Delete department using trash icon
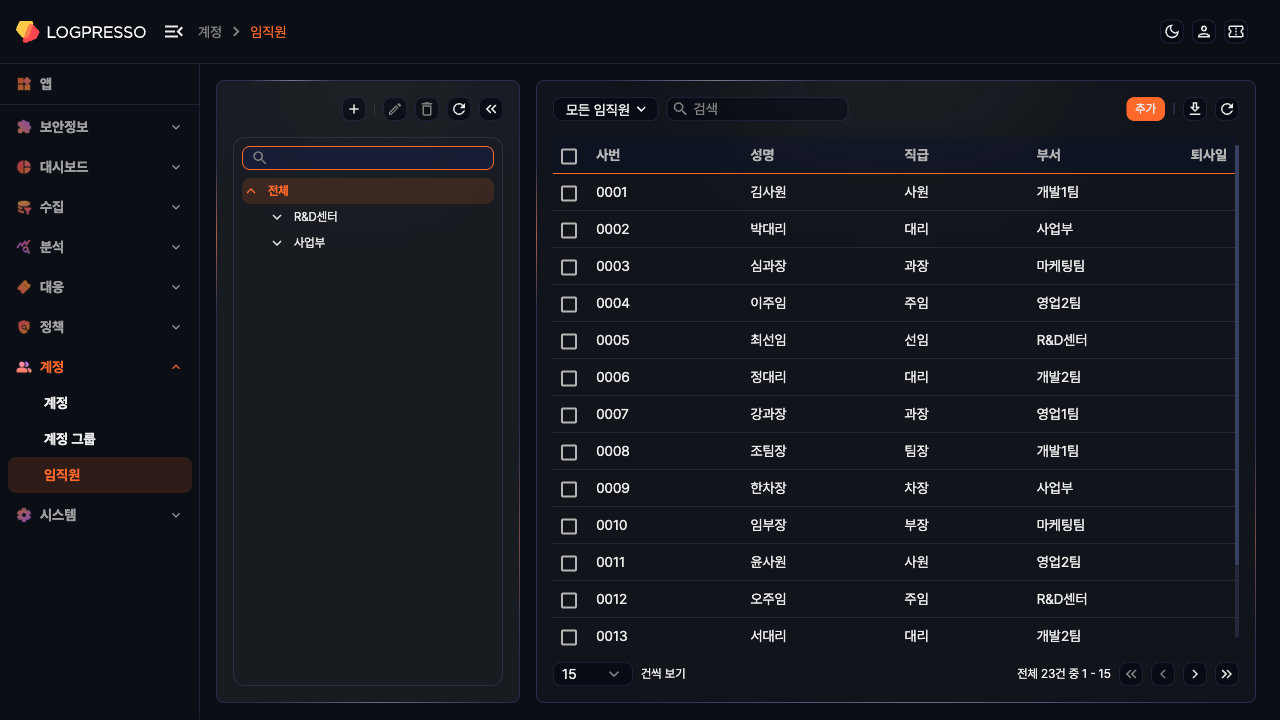 click(427, 109)
